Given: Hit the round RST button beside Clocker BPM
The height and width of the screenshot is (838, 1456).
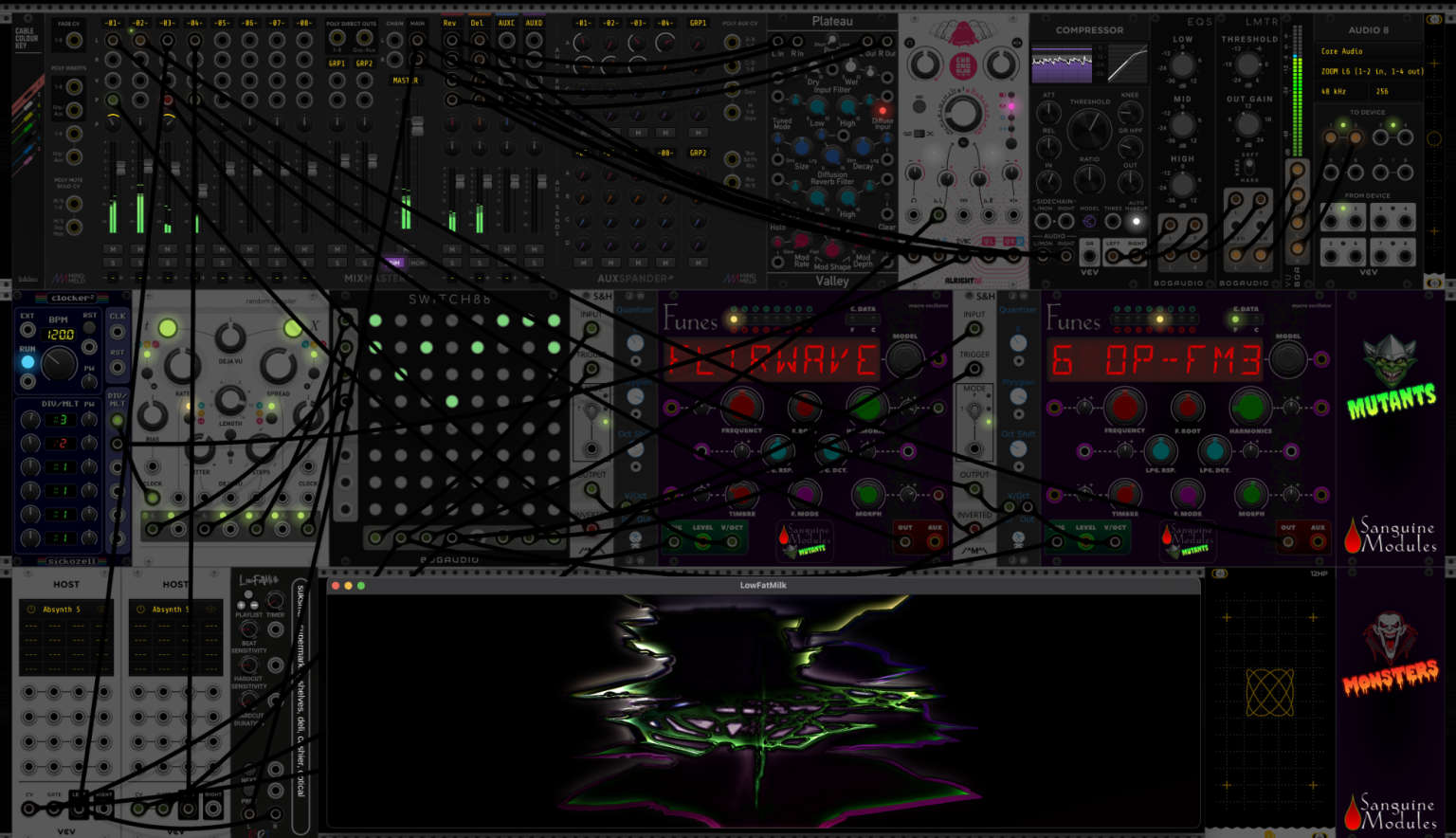Looking at the screenshot, I should [x=89, y=328].
